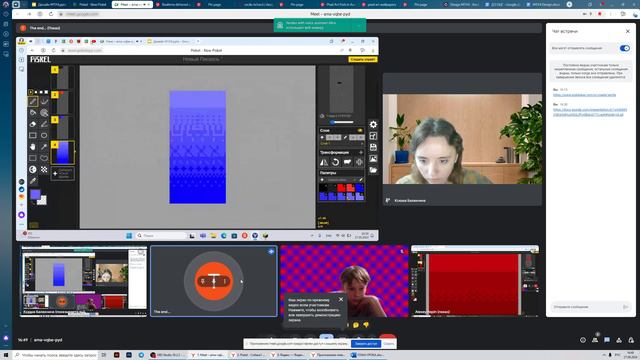Select the Pen tool in shared Piskel screen
640x360 pixels.
pos(33,101)
